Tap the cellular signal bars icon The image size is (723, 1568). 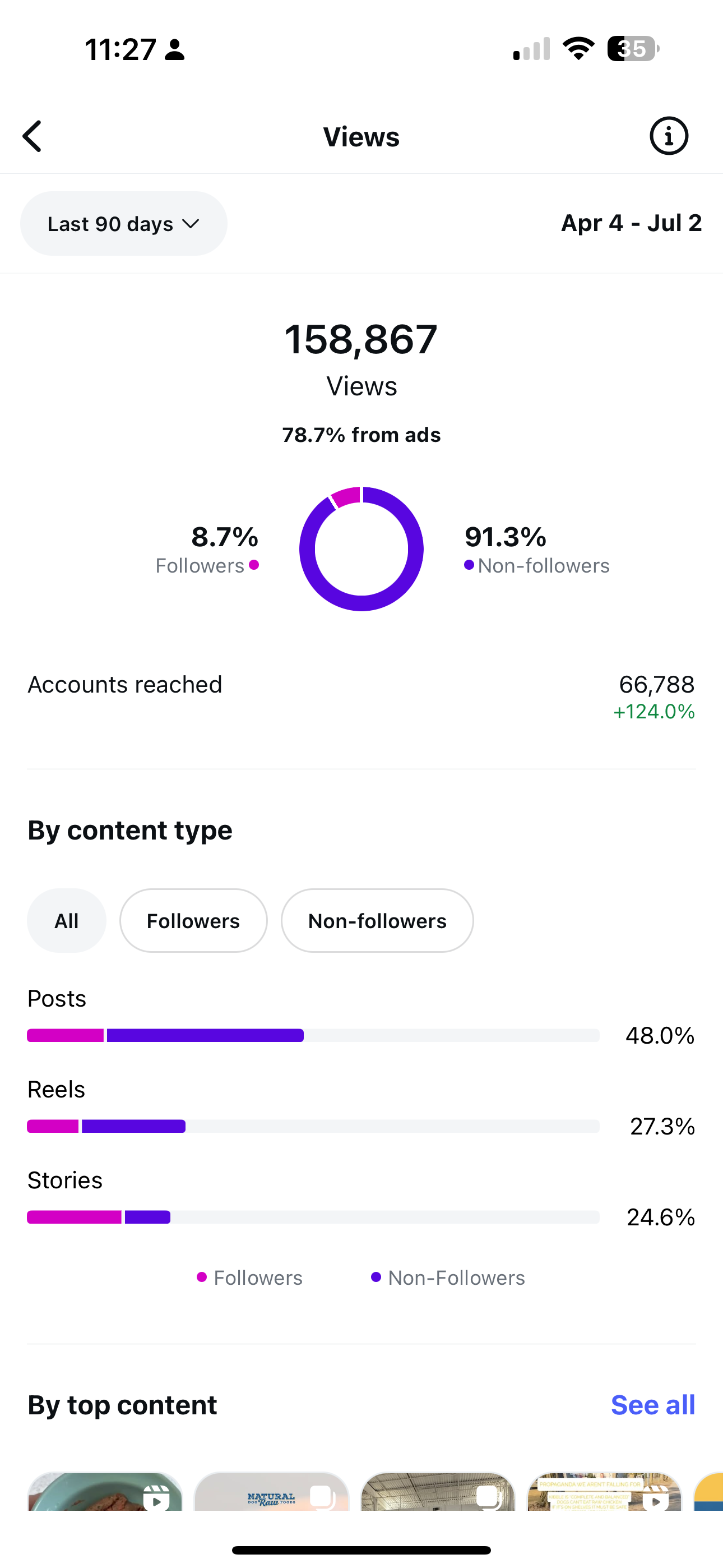tap(532, 49)
